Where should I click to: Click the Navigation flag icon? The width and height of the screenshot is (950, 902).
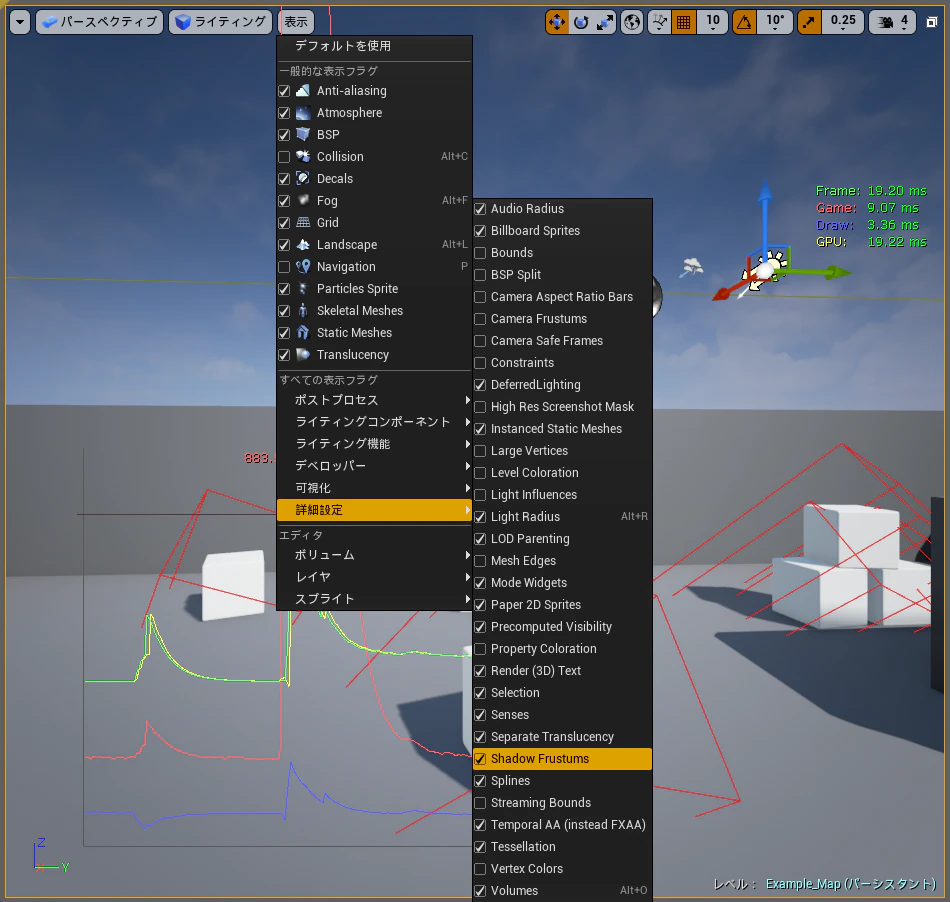coord(303,267)
